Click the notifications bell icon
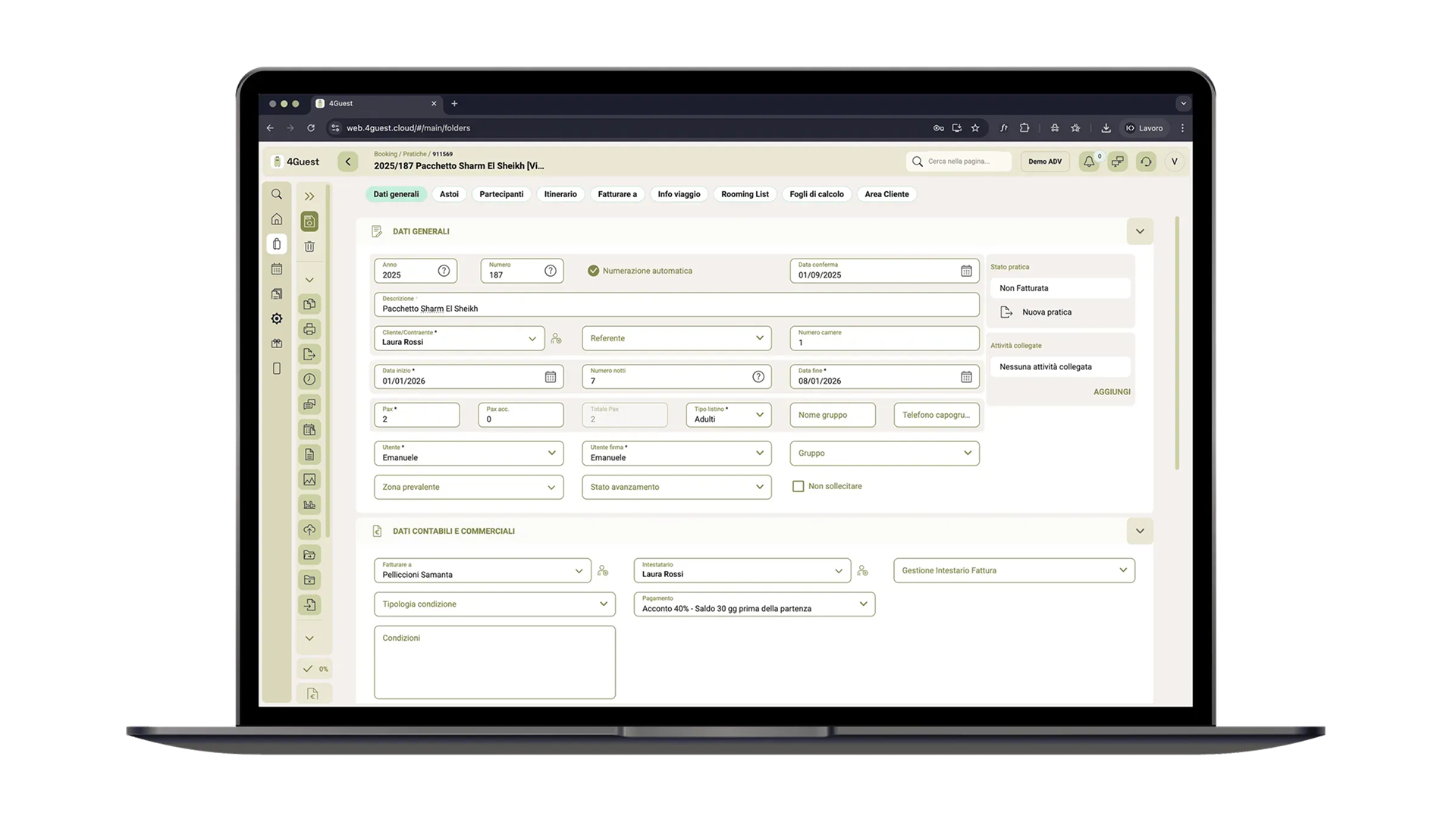Viewport: 1456px width, 819px height. pos(1089,162)
